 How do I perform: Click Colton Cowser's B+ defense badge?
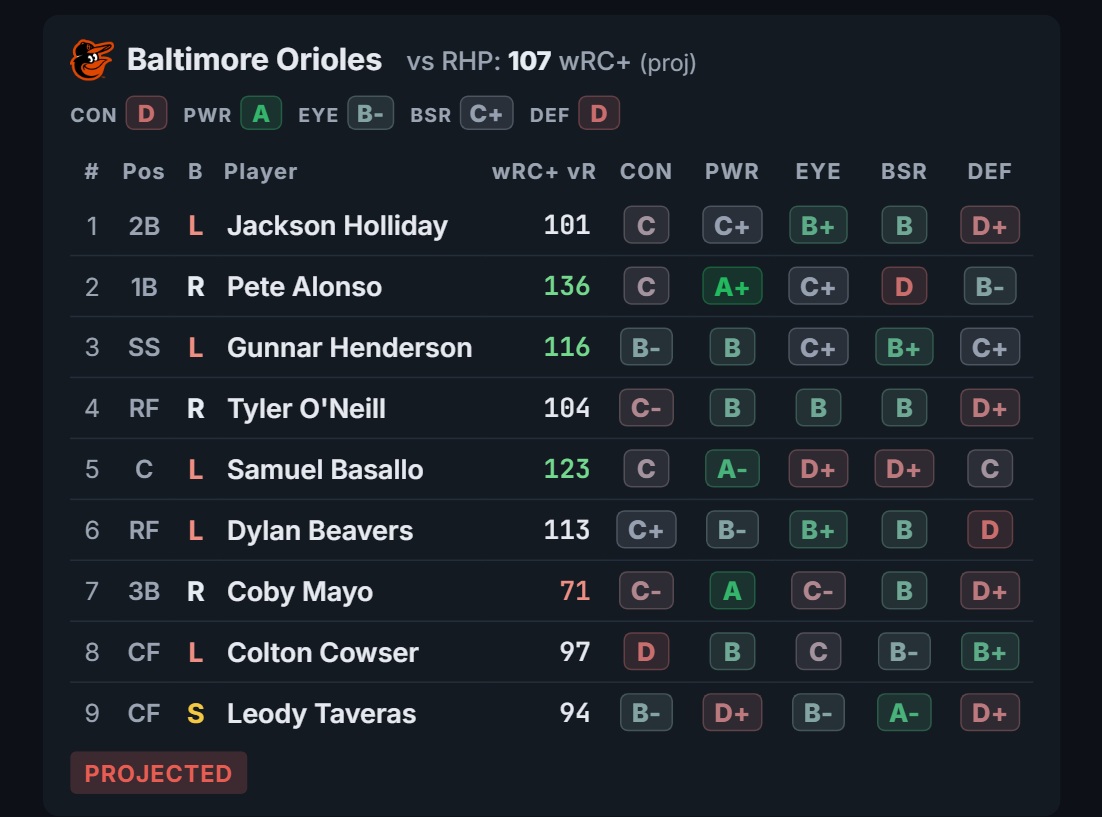click(990, 652)
